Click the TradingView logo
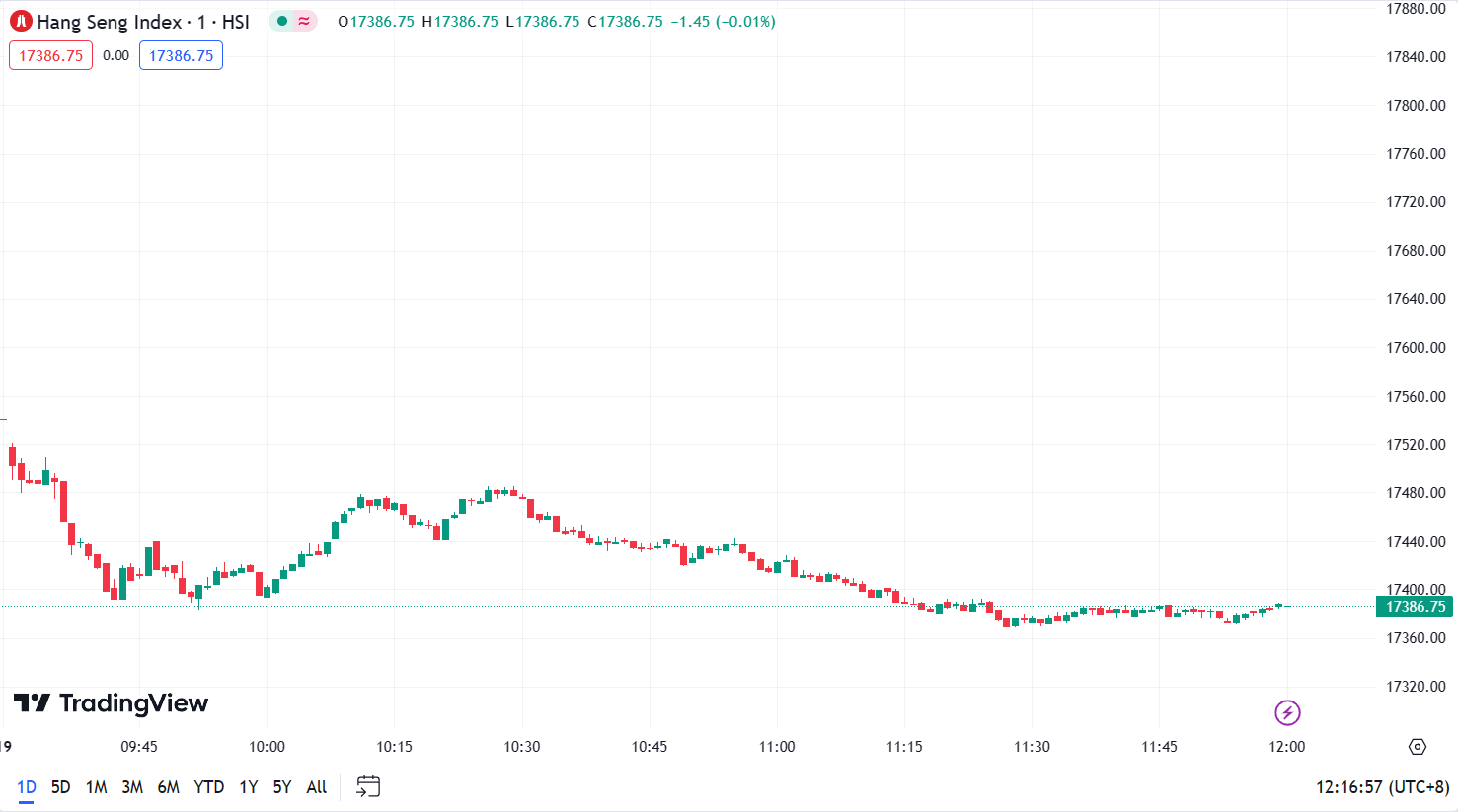 pos(111,703)
